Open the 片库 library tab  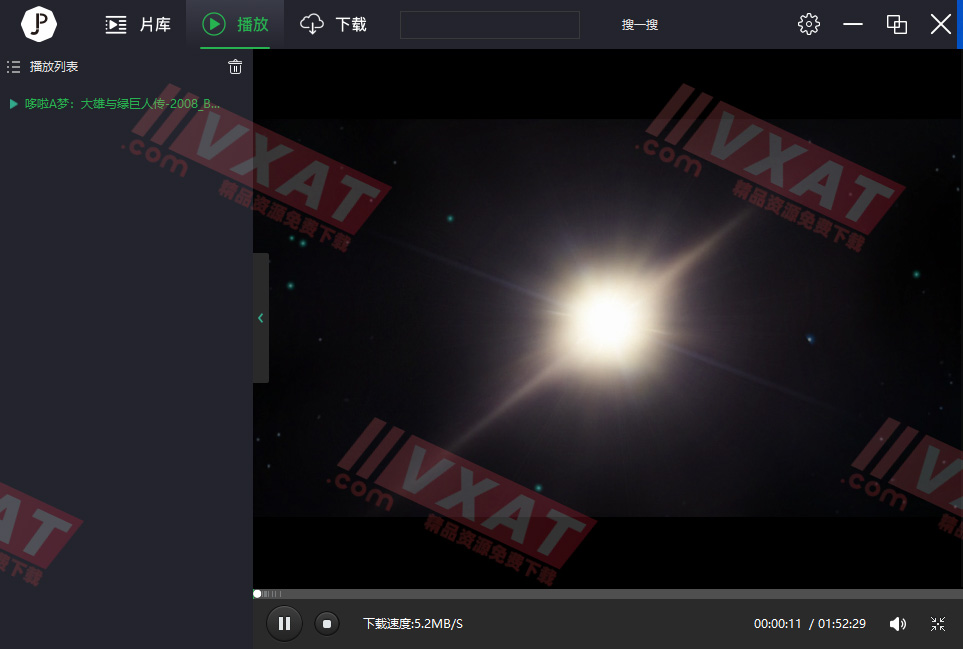[x=138, y=25]
